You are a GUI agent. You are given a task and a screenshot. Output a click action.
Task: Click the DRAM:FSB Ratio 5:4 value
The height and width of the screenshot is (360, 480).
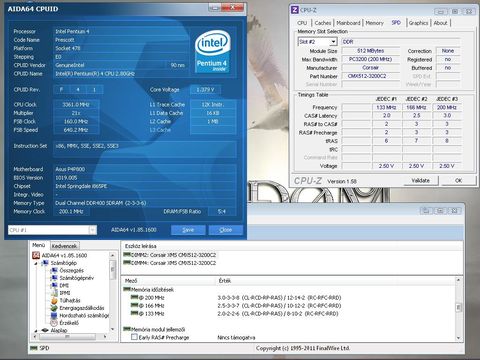222,211
